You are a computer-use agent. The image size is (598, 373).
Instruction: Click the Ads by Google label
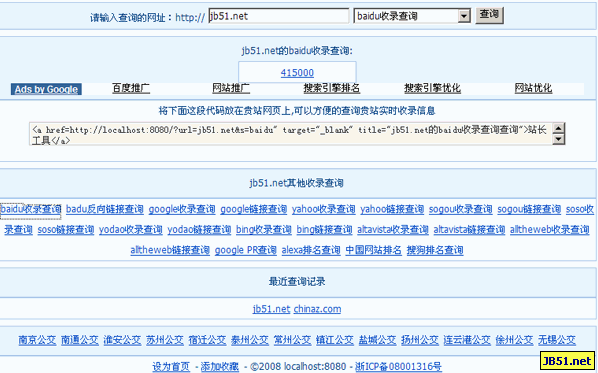pyautogui.click(x=46, y=89)
